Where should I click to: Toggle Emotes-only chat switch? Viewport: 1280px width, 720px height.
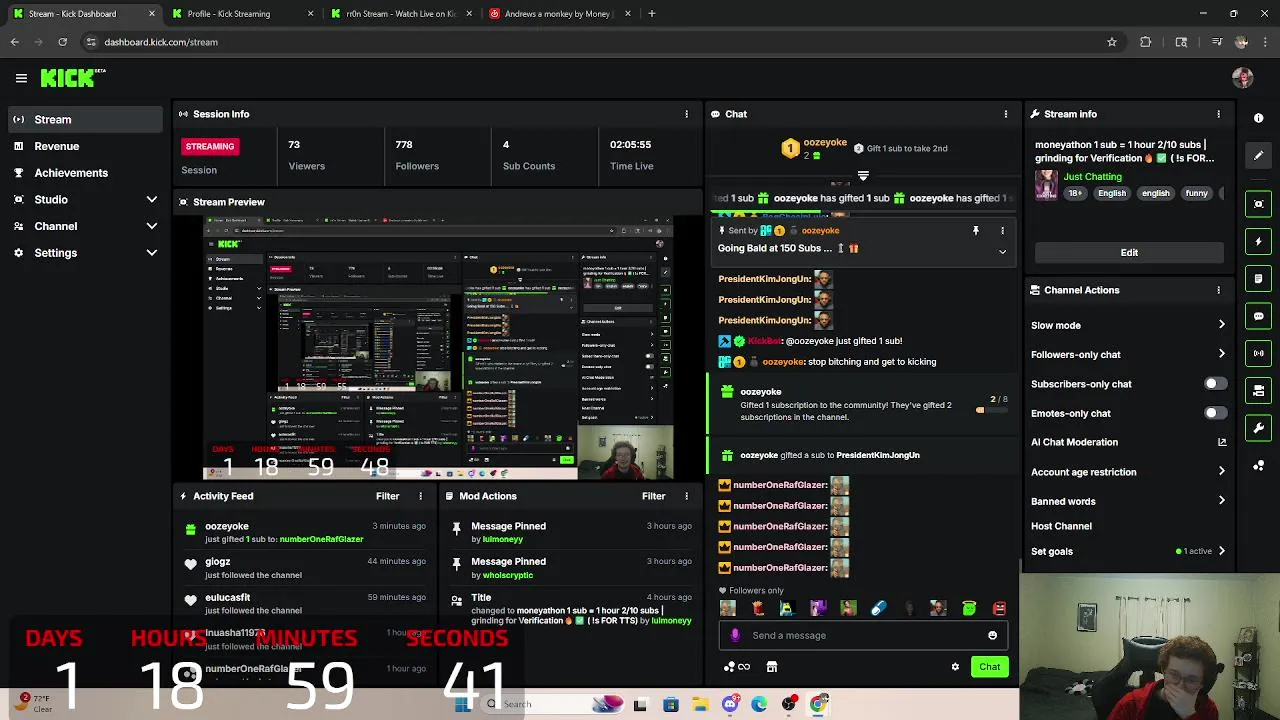coord(1215,413)
